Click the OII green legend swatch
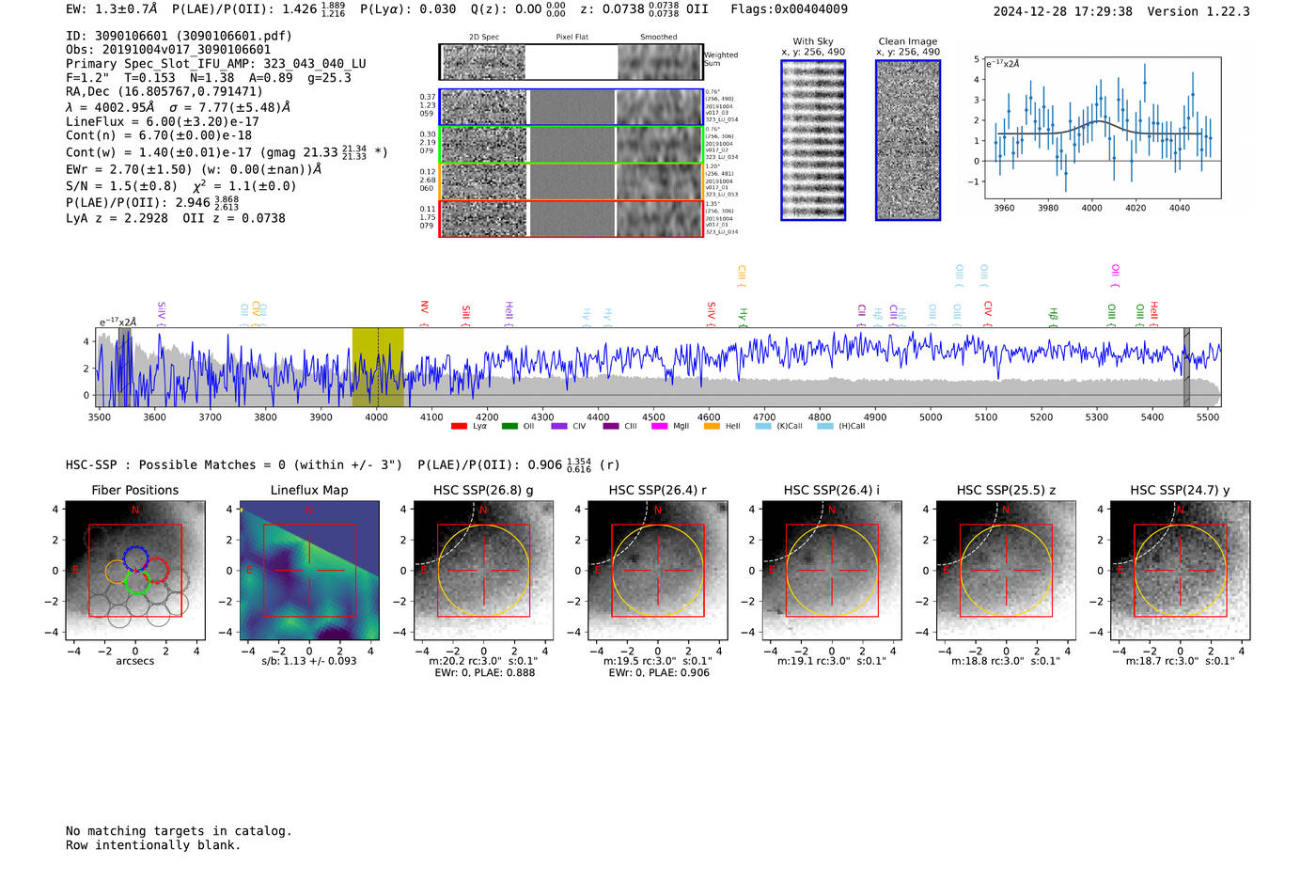 (x=509, y=426)
